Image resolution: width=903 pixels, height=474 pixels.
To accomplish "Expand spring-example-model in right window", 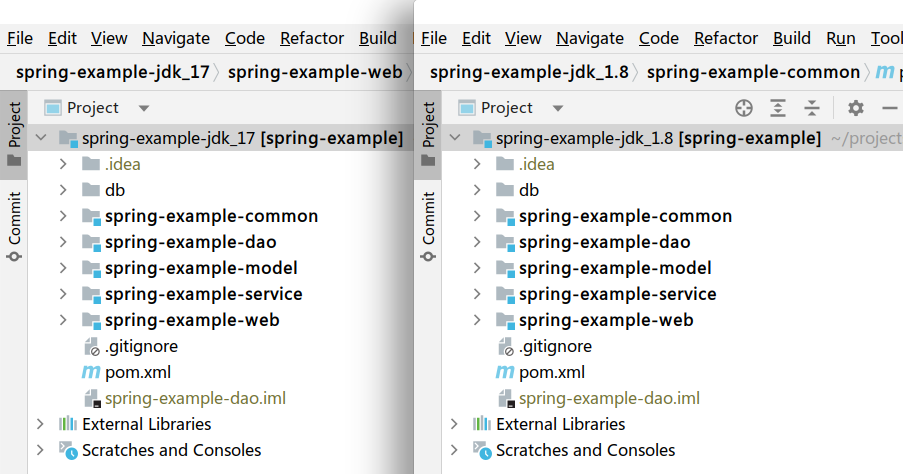I will (477, 268).
